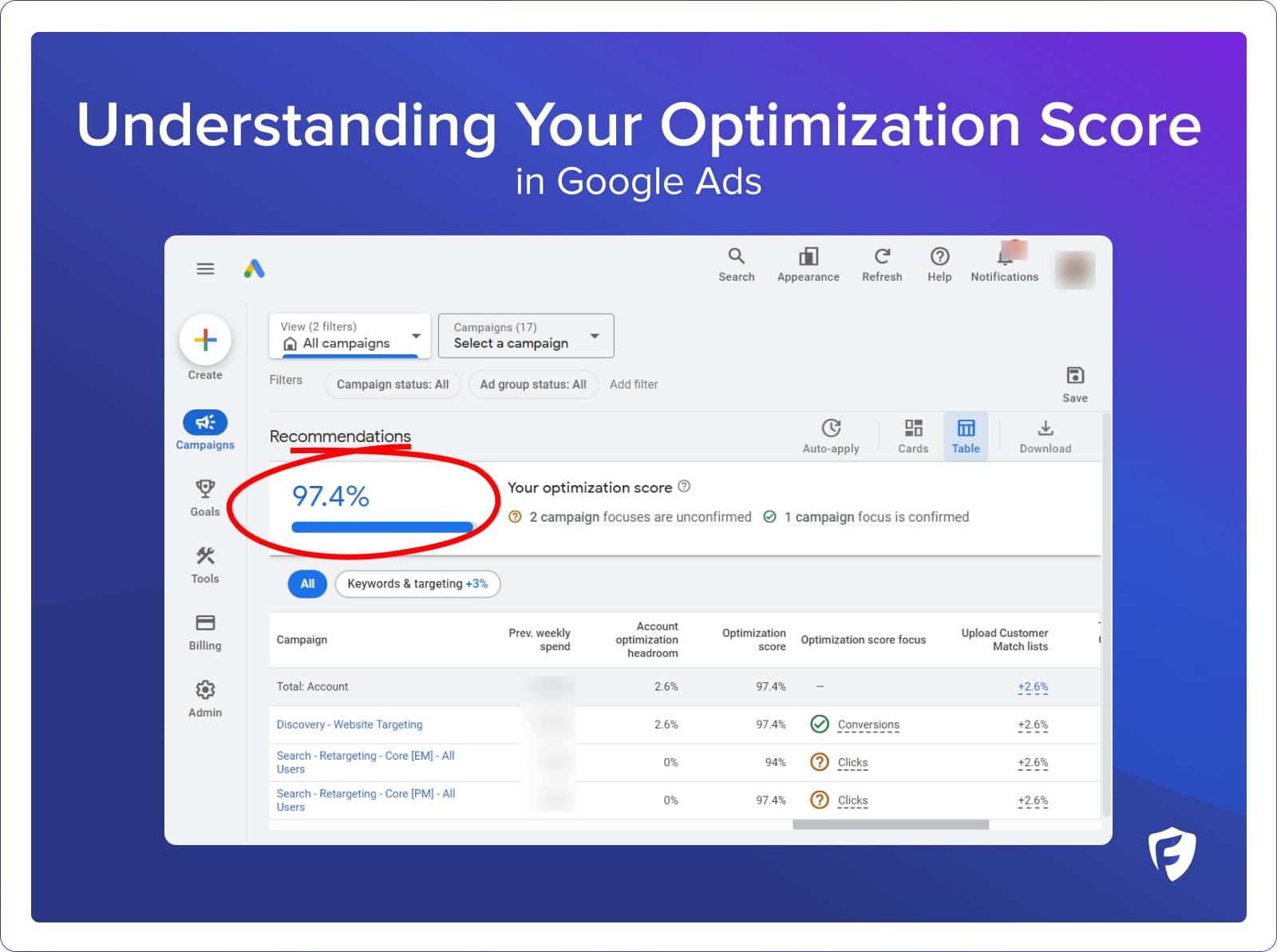Select the All recommendations chip
This screenshot has height=952, width=1277.
[x=307, y=583]
